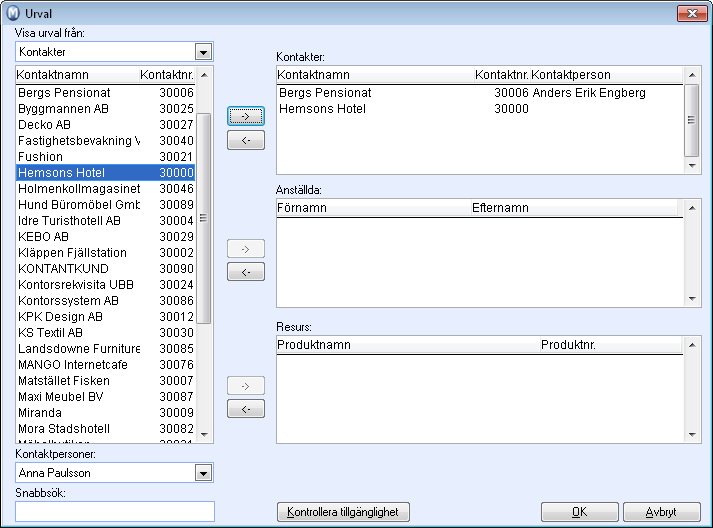This screenshot has height=528, width=713.
Task: Select Miranda in the list
Action: pos(105,412)
